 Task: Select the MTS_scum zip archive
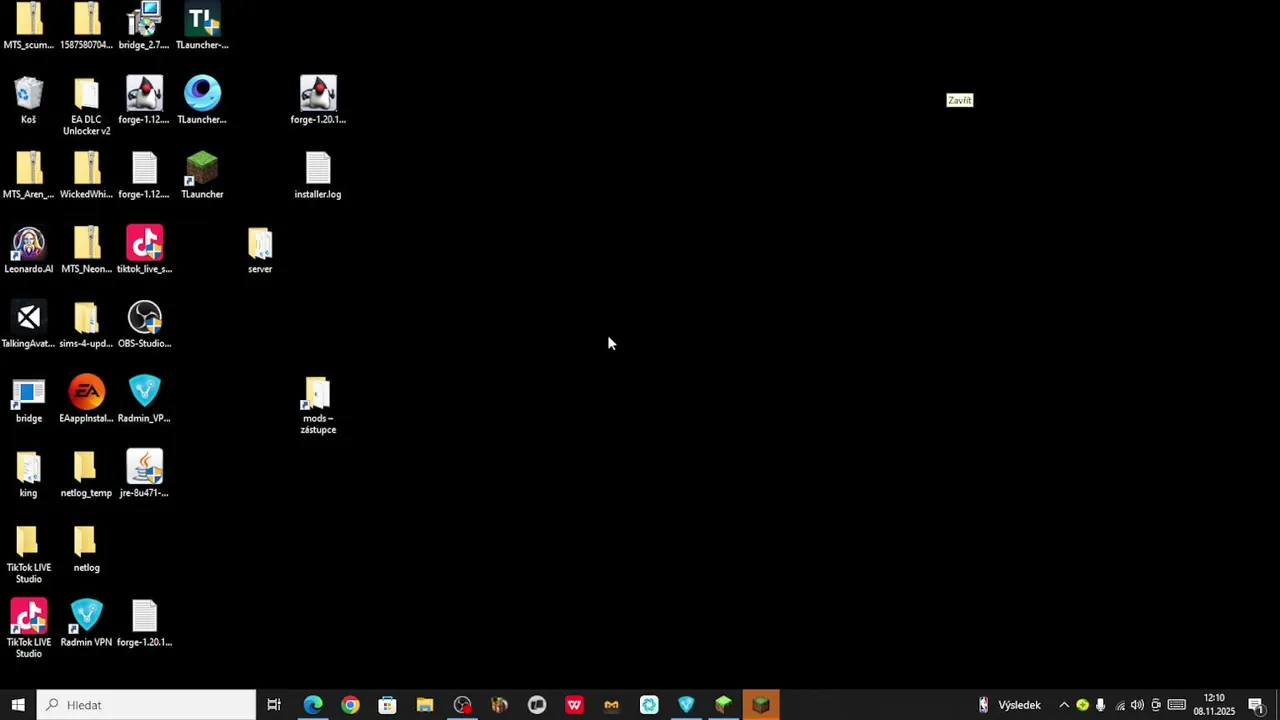coord(28,19)
